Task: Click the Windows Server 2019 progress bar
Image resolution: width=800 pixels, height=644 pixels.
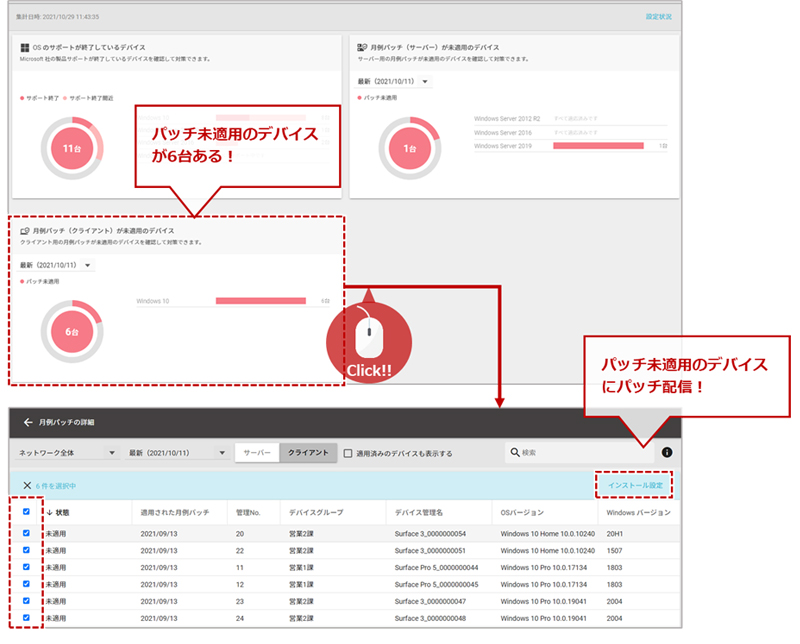Action: coord(598,146)
